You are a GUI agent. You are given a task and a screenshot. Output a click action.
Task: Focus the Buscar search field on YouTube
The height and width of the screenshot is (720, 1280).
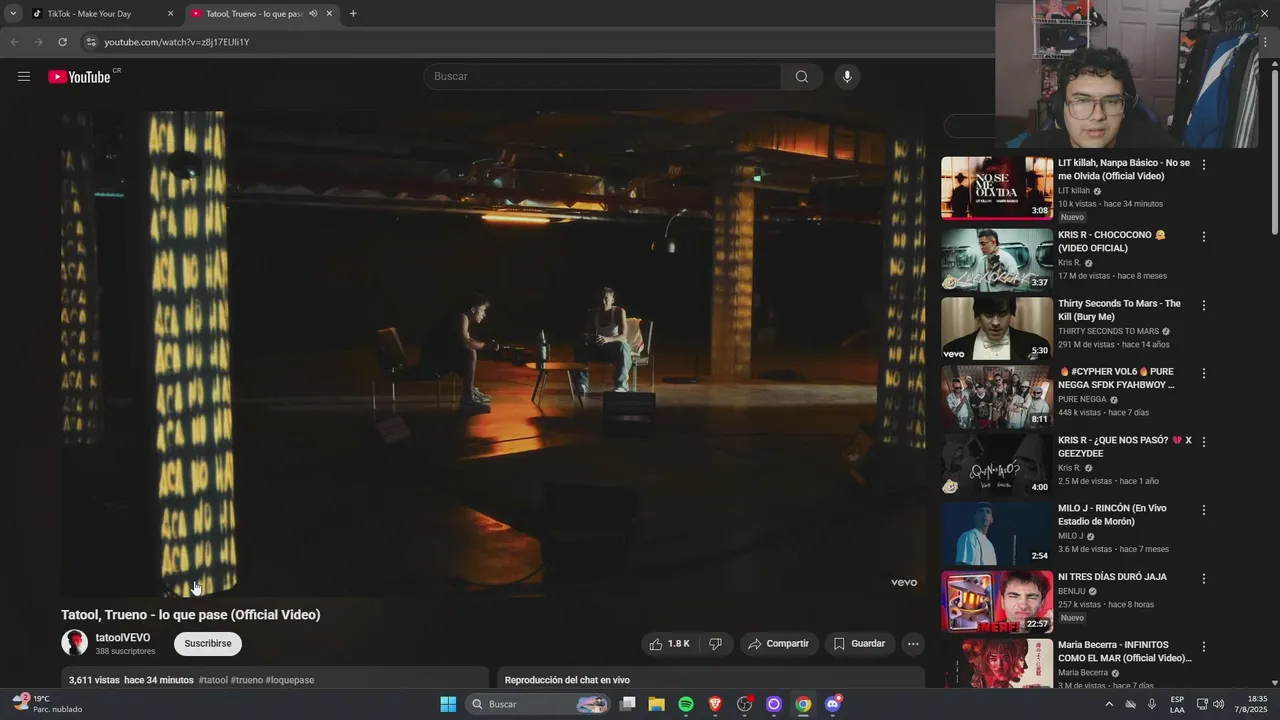tap(603, 77)
